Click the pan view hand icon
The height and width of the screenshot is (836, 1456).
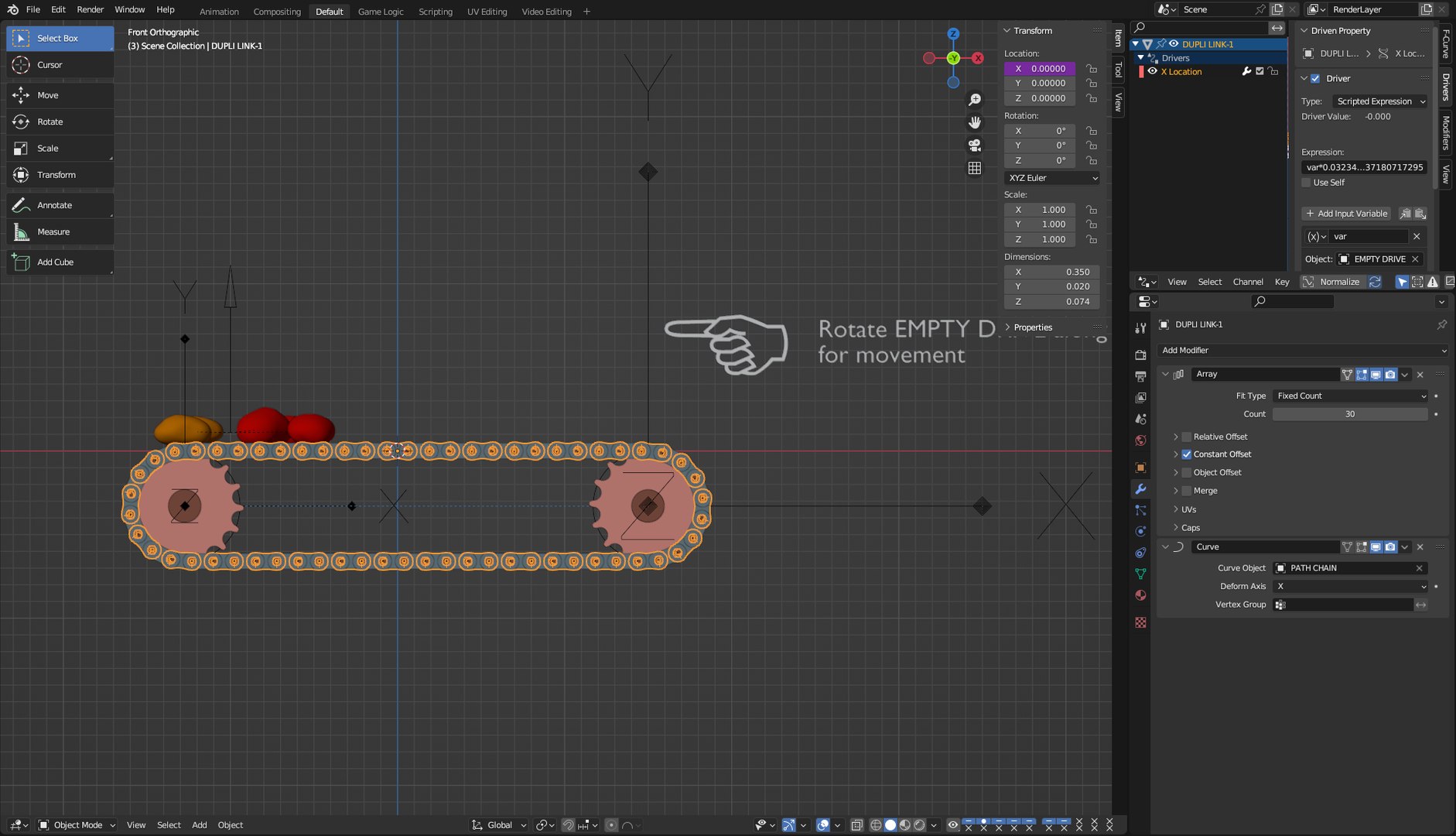pos(975,122)
